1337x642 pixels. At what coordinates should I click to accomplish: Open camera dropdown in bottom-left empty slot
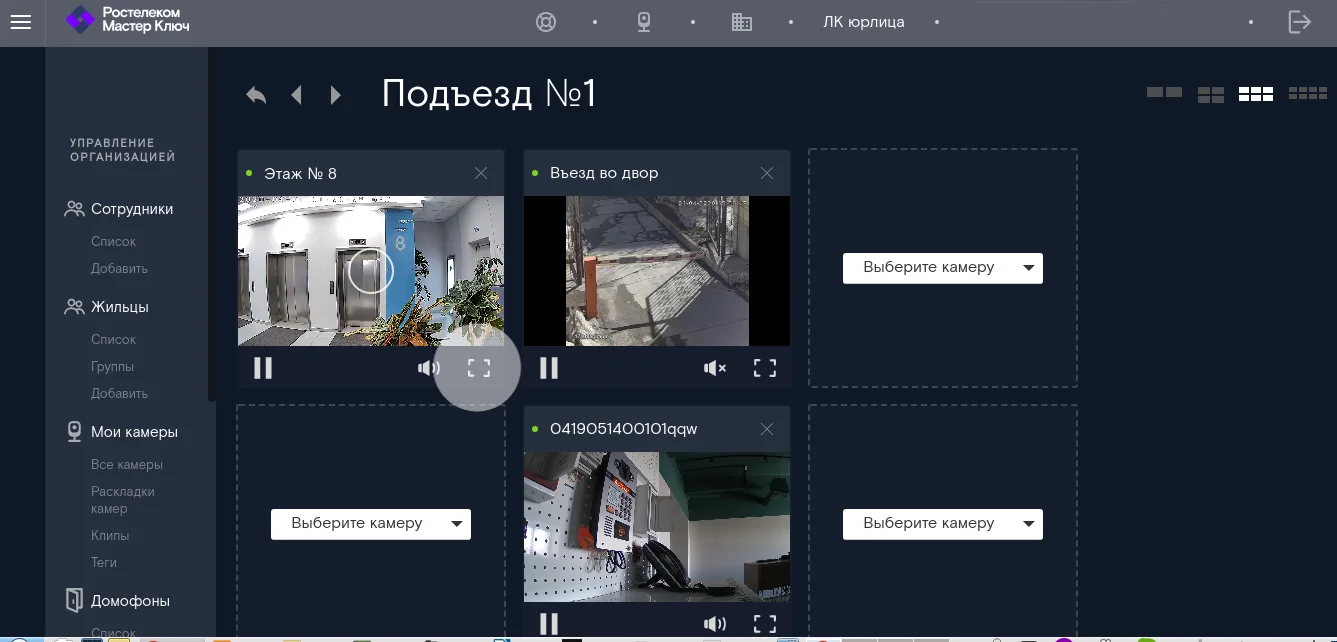click(x=371, y=524)
